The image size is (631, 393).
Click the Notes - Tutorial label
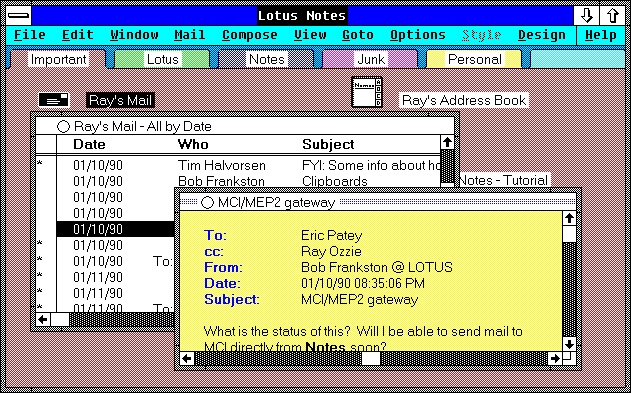click(504, 180)
